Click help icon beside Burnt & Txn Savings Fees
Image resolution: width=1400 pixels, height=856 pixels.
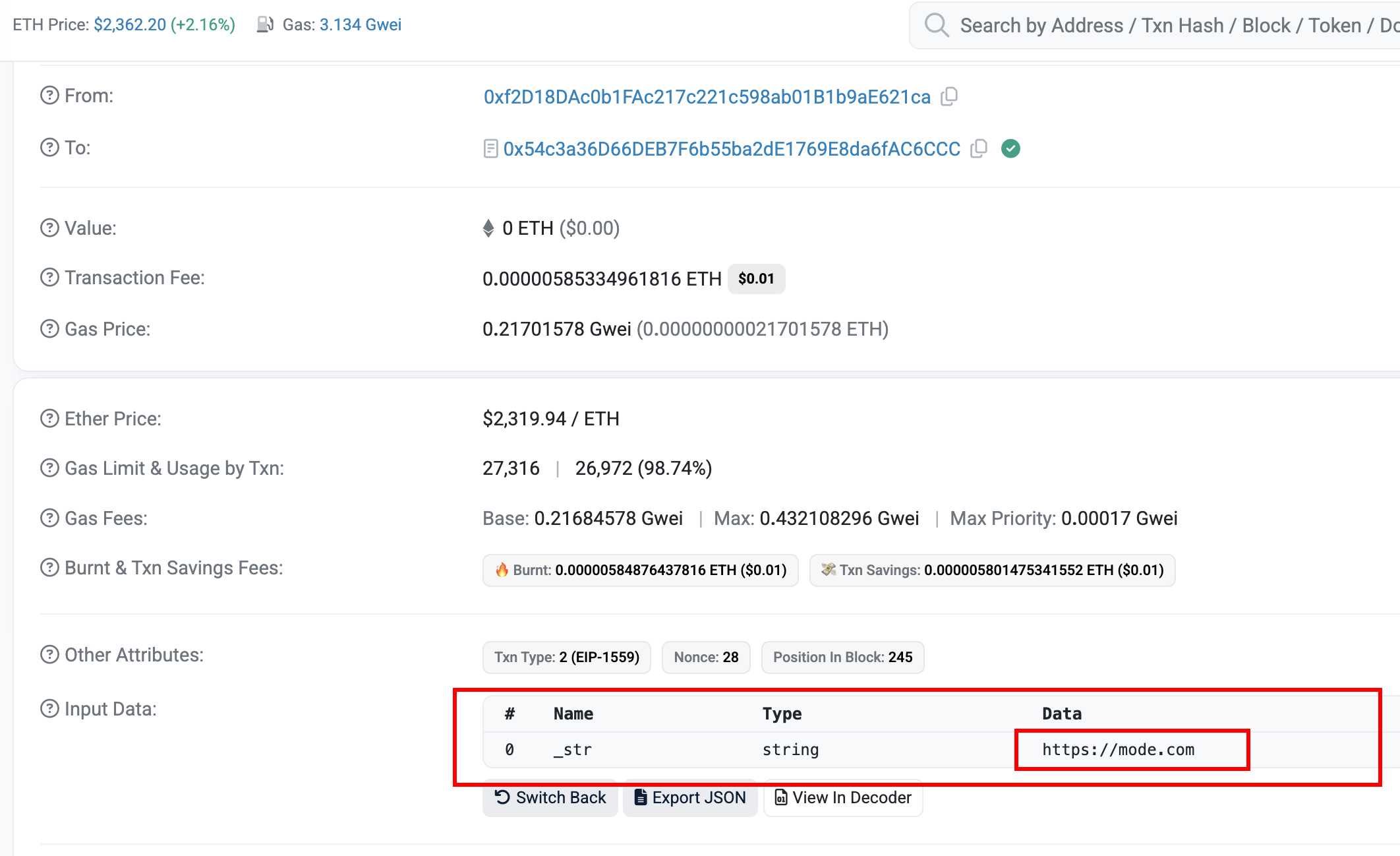[49, 568]
